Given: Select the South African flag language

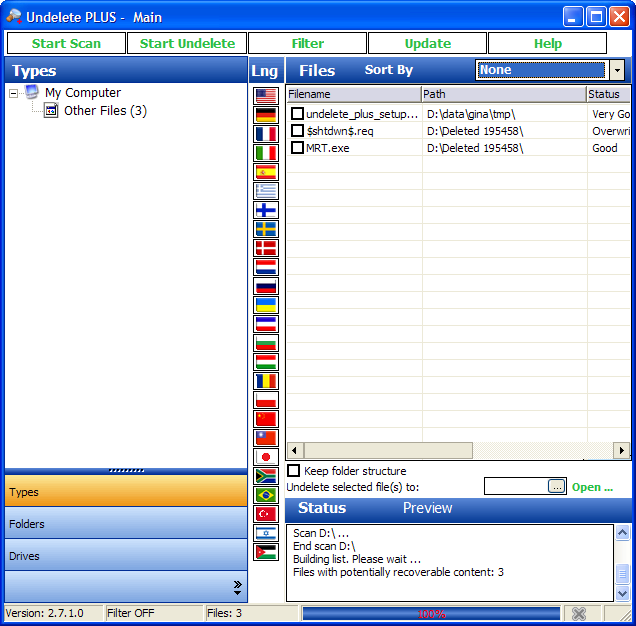Looking at the screenshot, I should (x=266, y=476).
